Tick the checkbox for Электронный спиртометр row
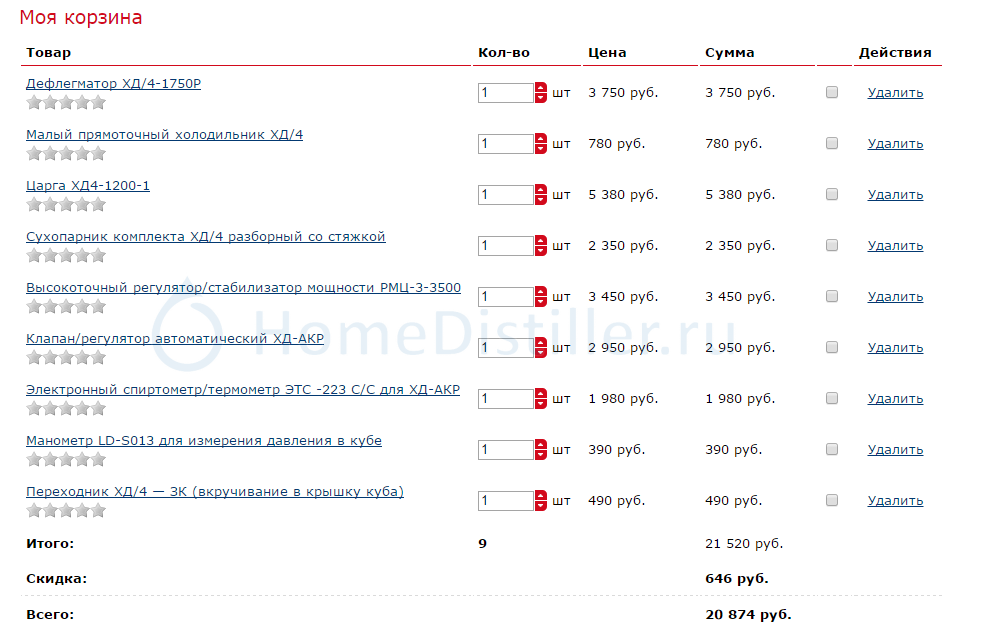The height and width of the screenshot is (644, 985). [x=832, y=398]
